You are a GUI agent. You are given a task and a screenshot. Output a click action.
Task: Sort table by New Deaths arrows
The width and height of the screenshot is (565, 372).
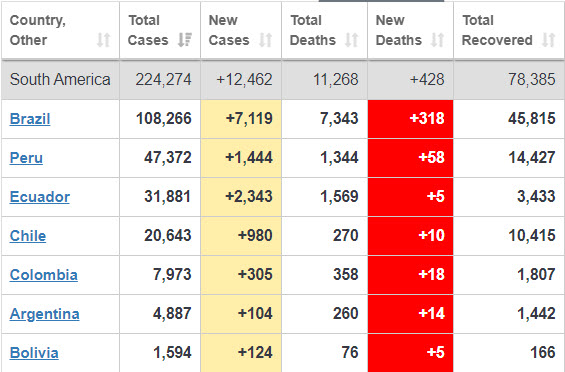click(437, 40)
